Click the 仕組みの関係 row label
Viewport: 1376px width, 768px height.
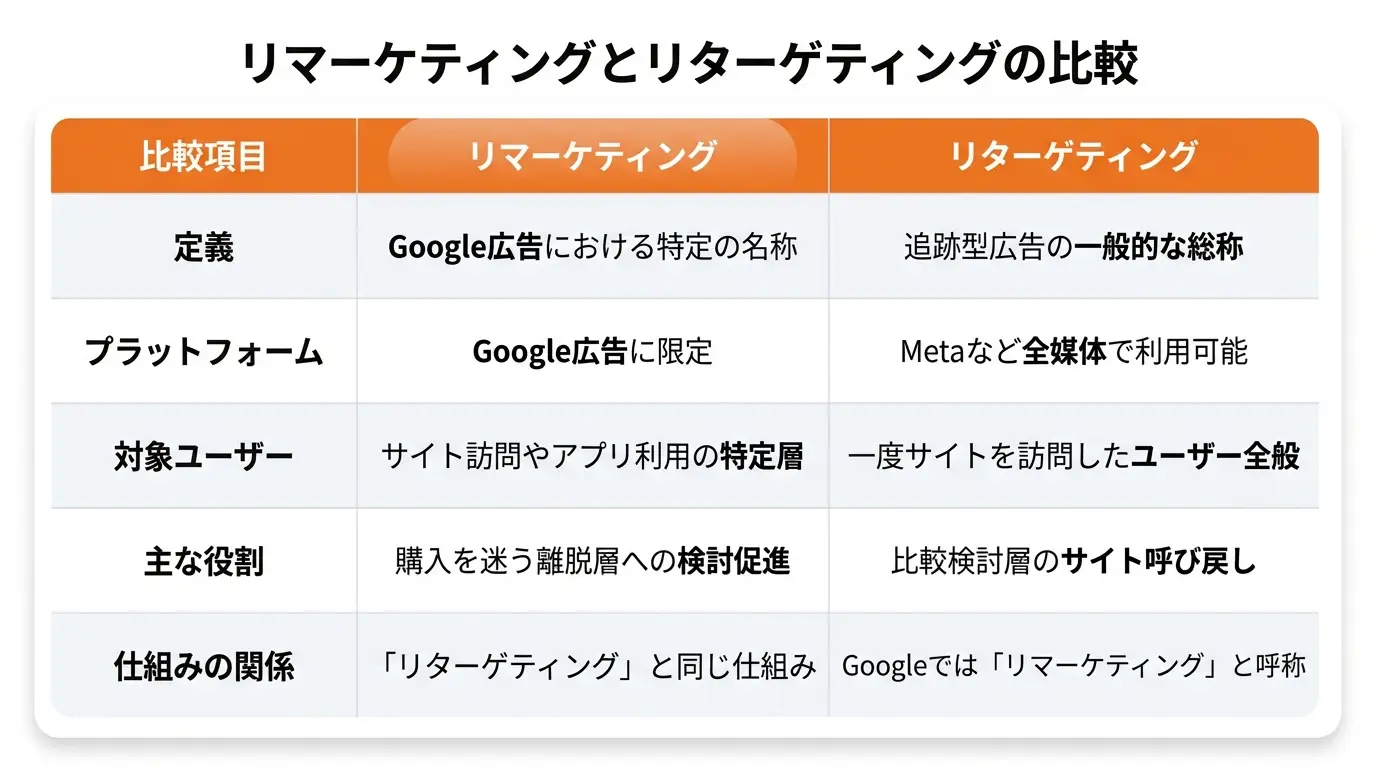click(x=203, y=666)
